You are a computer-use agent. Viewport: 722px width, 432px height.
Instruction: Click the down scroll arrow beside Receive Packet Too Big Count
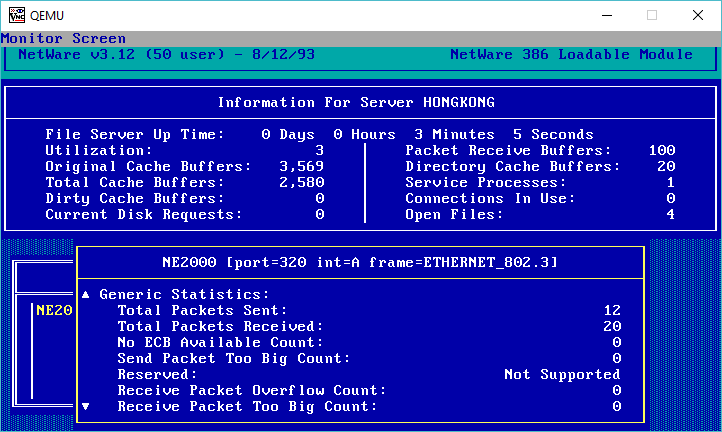coord(86,406)
